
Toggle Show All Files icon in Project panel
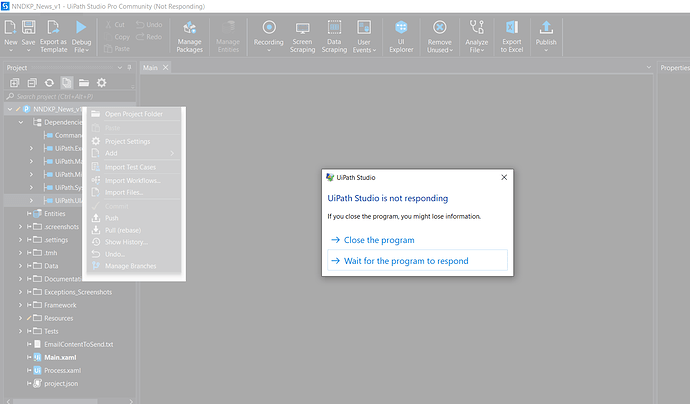[66, 83]
